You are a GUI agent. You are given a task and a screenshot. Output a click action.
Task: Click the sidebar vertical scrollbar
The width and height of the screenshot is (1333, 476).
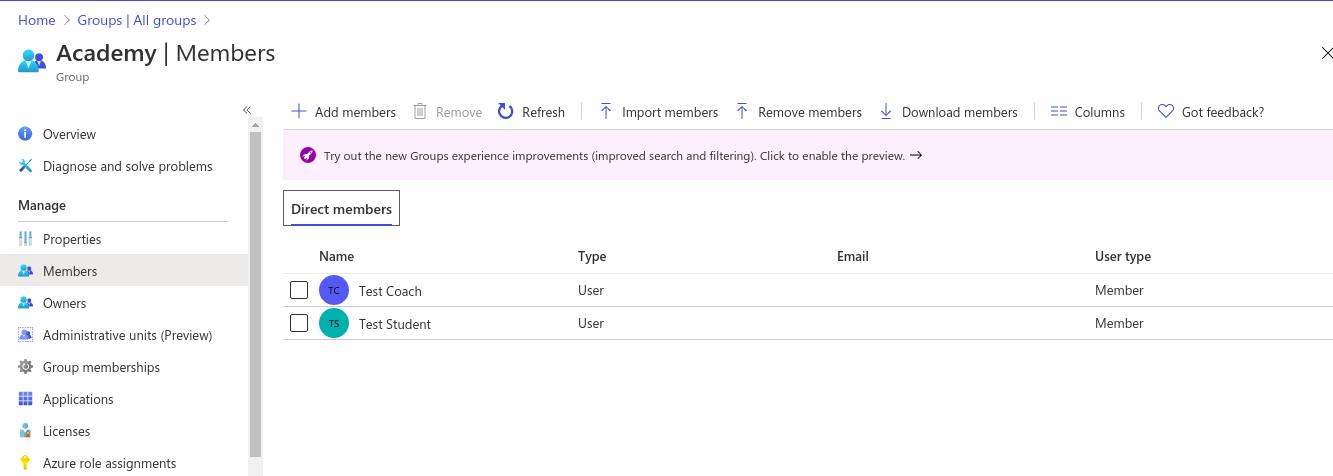255,290
